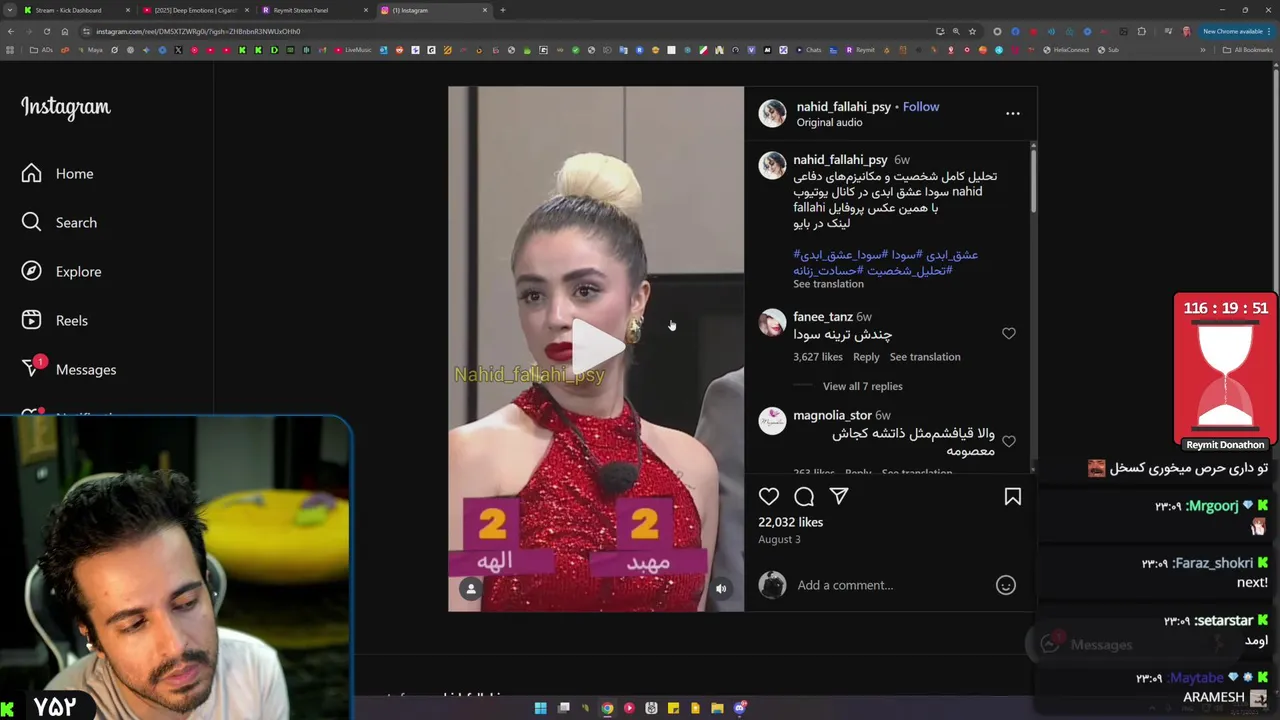Like magnolia_stor comment heart
This screenshot has width=1280, height=720.
pyautogui.click(x=1008, y=442)
